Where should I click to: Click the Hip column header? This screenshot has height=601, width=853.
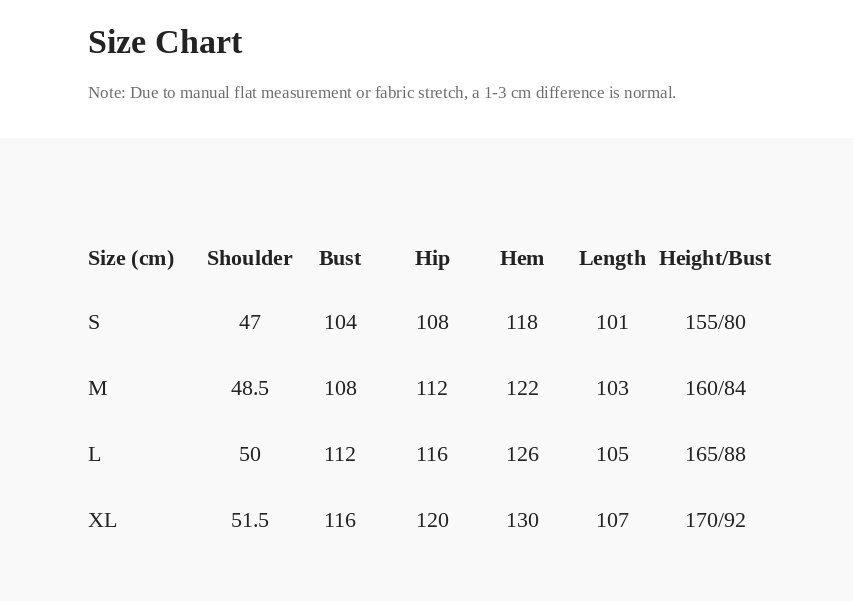(x=432, y=258)
